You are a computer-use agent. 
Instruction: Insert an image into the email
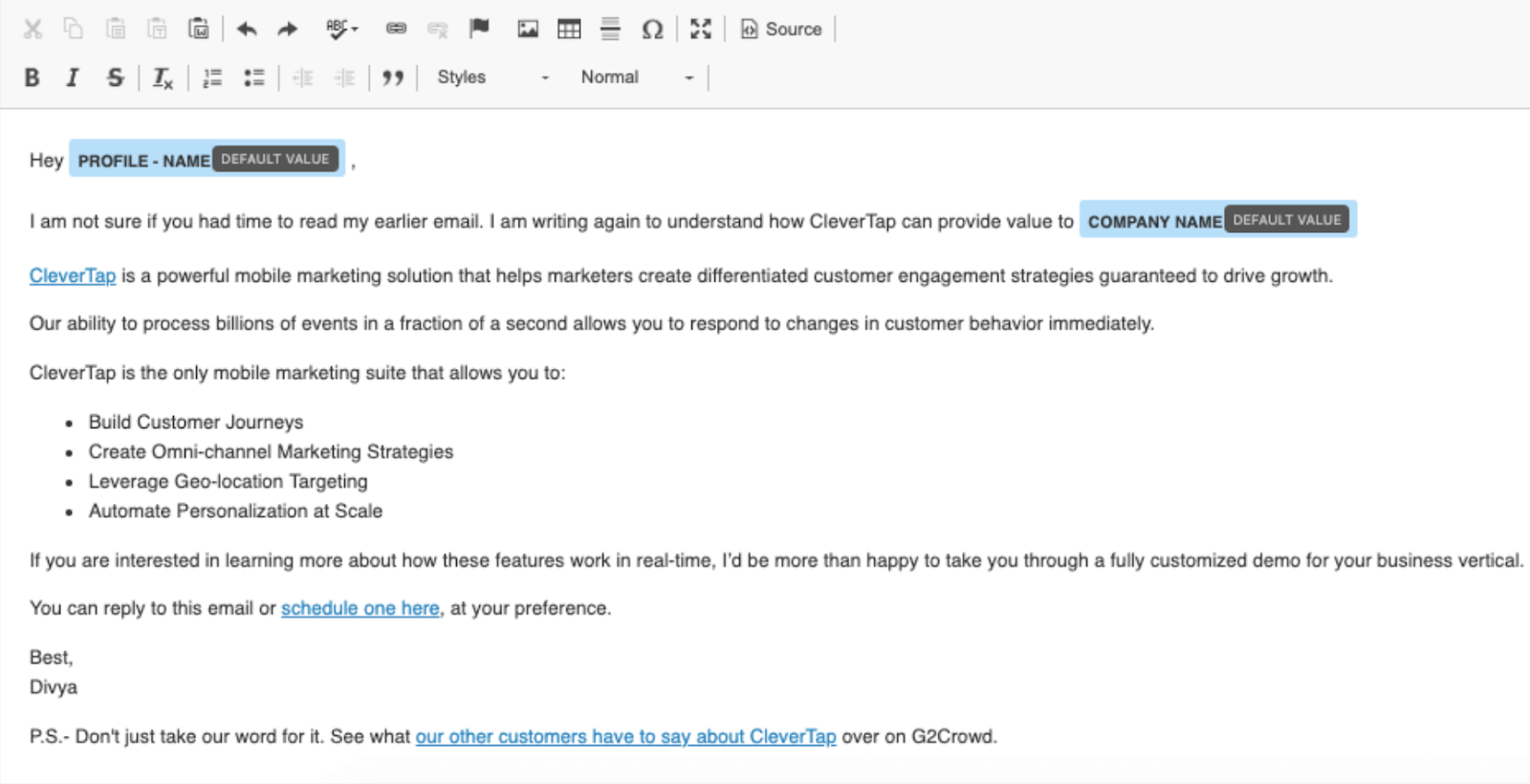[528, 30]
